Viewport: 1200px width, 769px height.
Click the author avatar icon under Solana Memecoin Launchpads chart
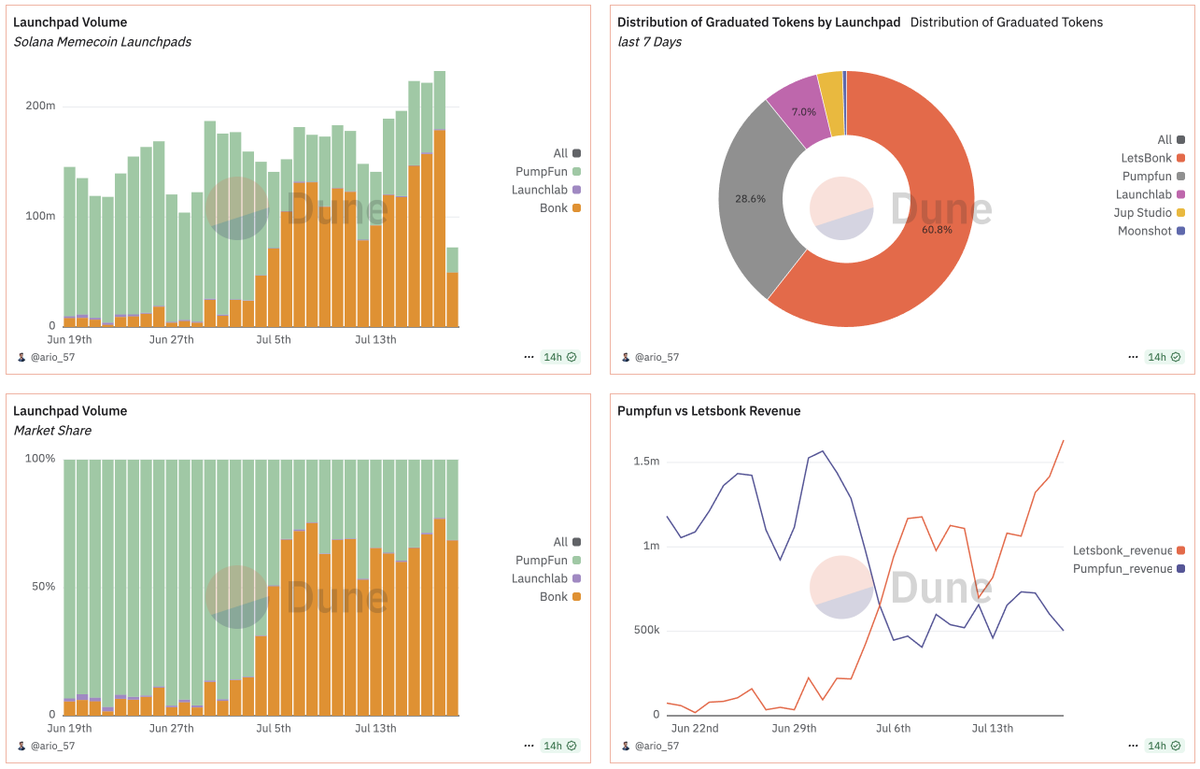point(22,357)
